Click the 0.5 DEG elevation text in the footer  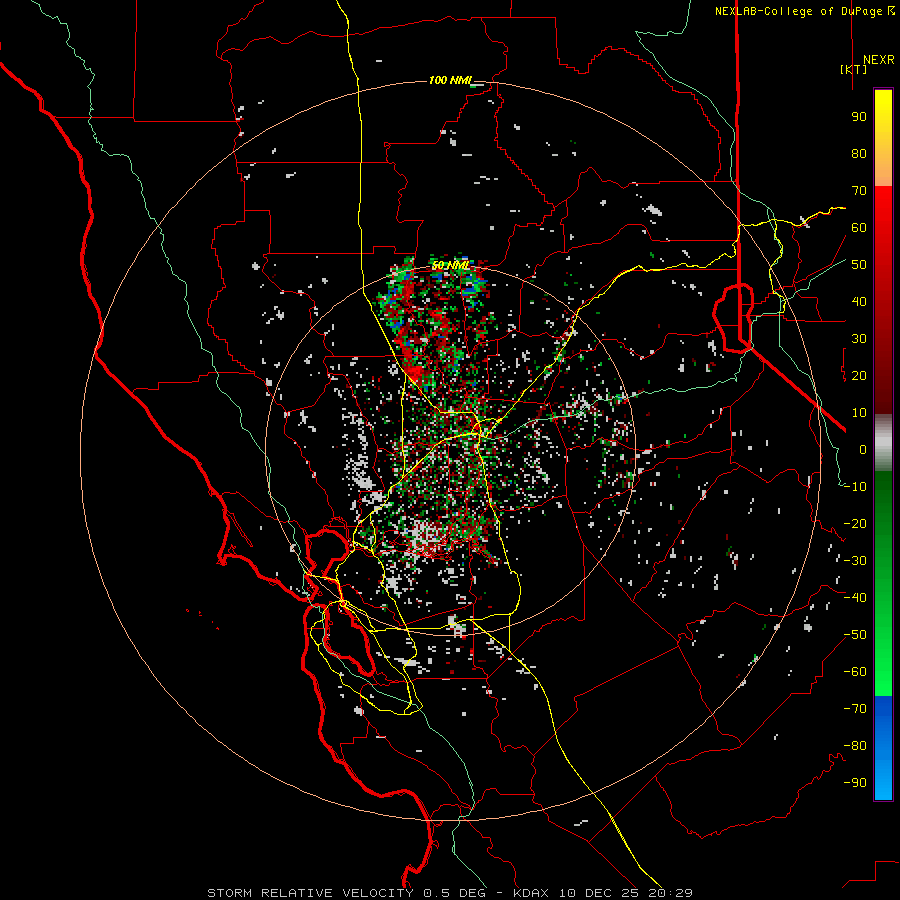(x=454, y=893)
